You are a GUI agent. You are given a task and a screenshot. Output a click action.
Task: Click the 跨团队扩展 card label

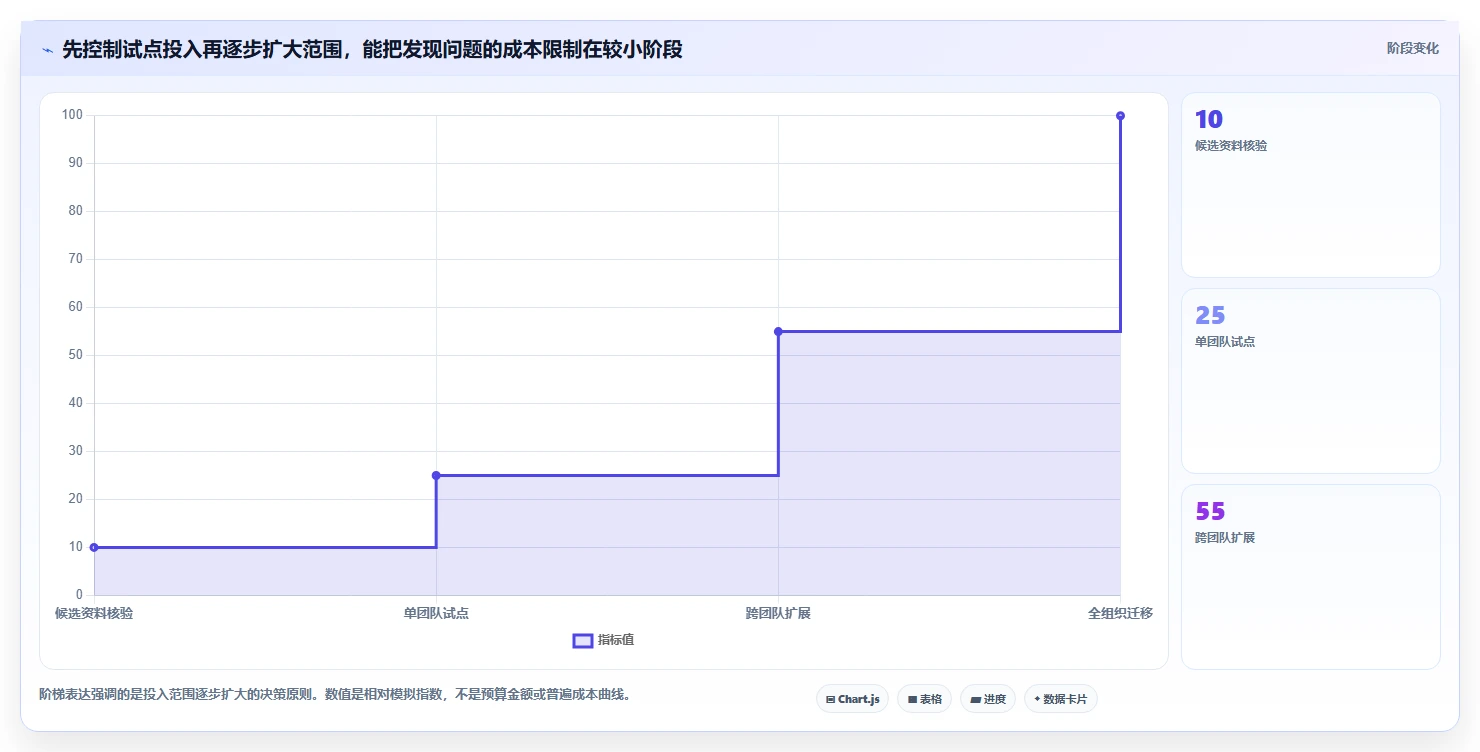tap(1225, 538)
